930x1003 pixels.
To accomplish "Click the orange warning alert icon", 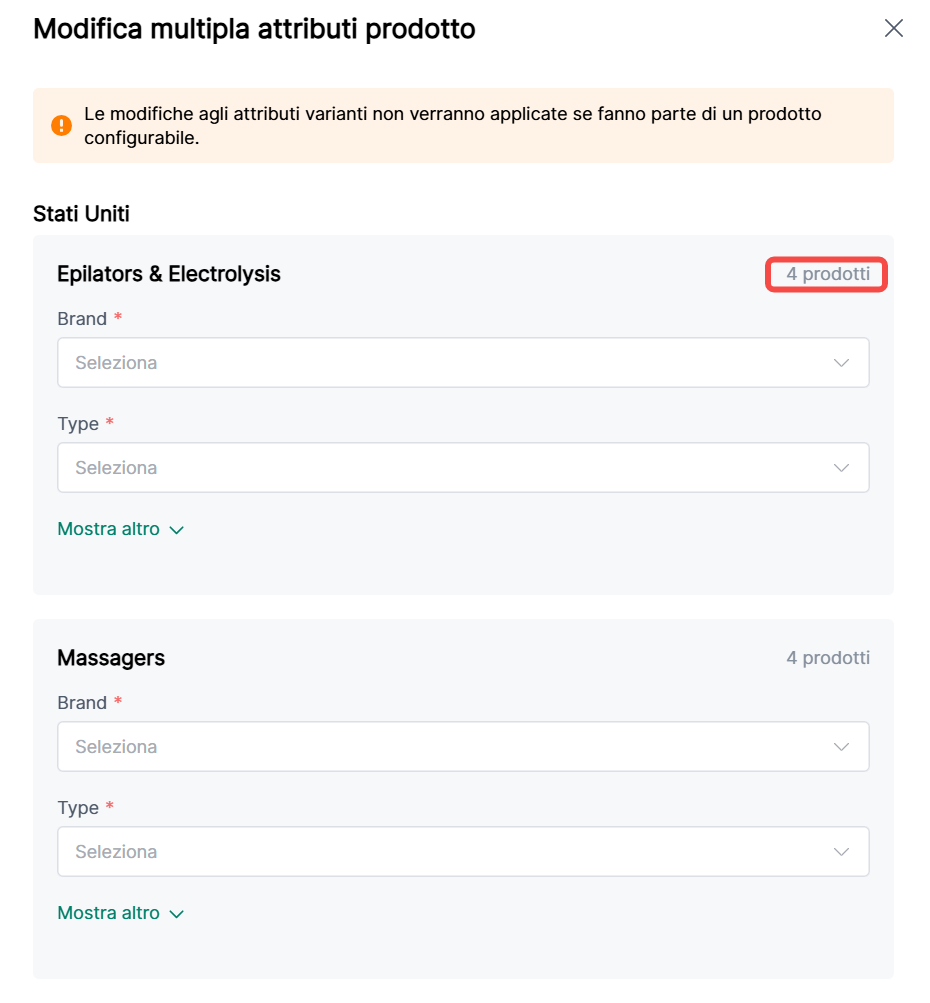I will 62,126.
